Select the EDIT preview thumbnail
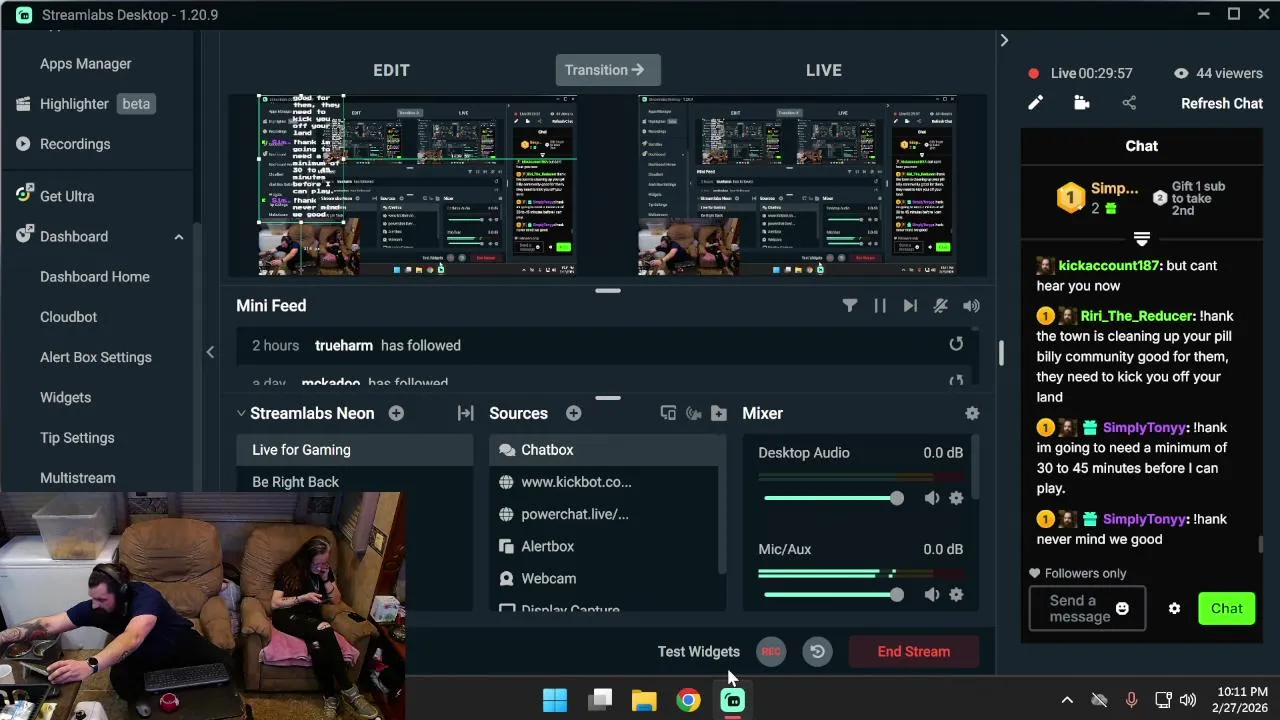 pyautogui.click(x=417, y=185)
